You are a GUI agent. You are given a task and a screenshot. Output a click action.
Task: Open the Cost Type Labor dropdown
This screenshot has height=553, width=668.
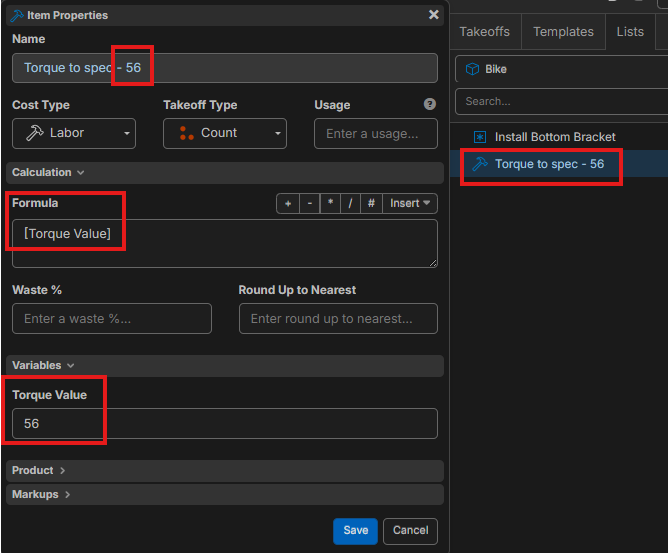(x=74, y=133)
